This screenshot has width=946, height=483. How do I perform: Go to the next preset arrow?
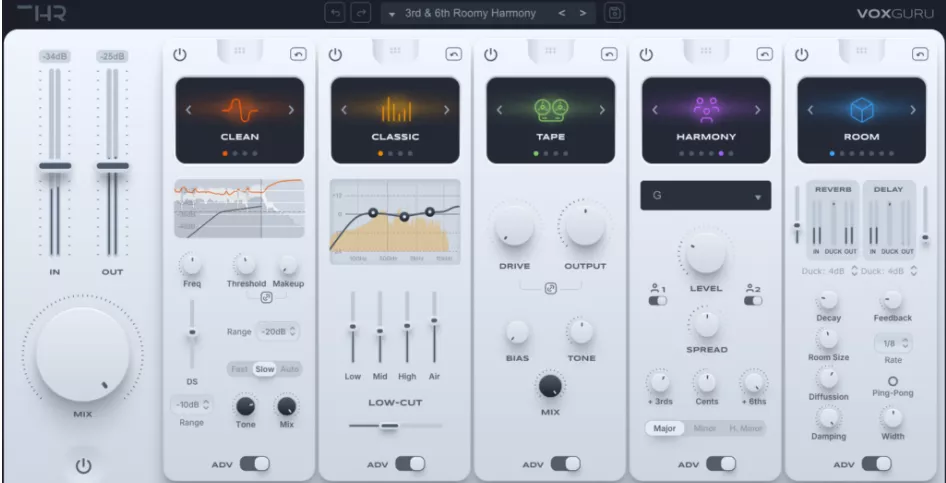tap(583, 13)
